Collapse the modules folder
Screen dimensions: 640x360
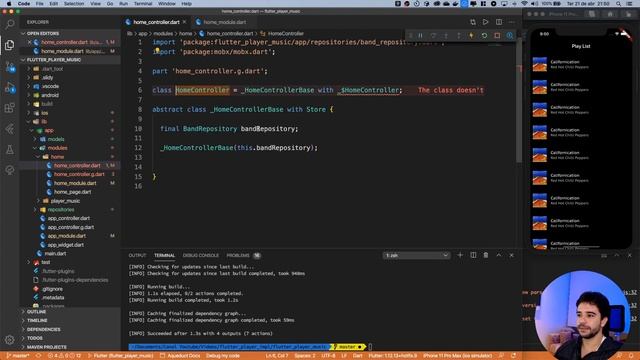(x=57, y=148)
